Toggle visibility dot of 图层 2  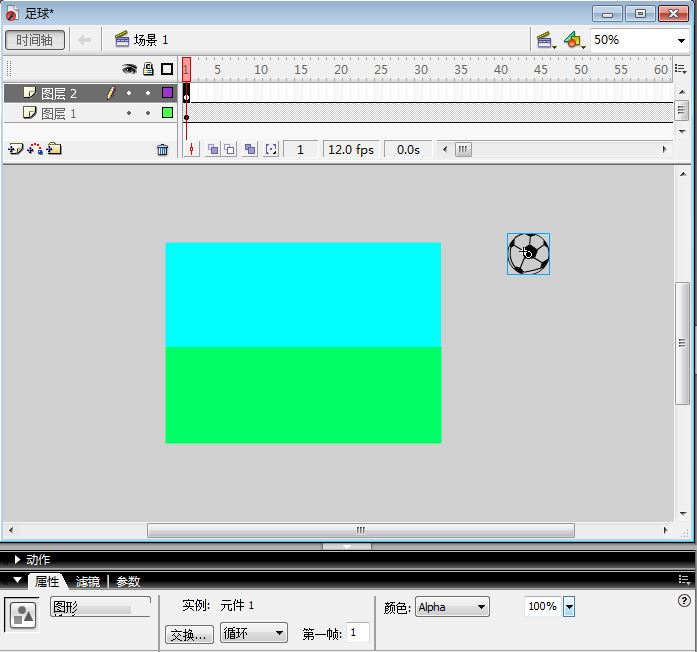point(129,93)
